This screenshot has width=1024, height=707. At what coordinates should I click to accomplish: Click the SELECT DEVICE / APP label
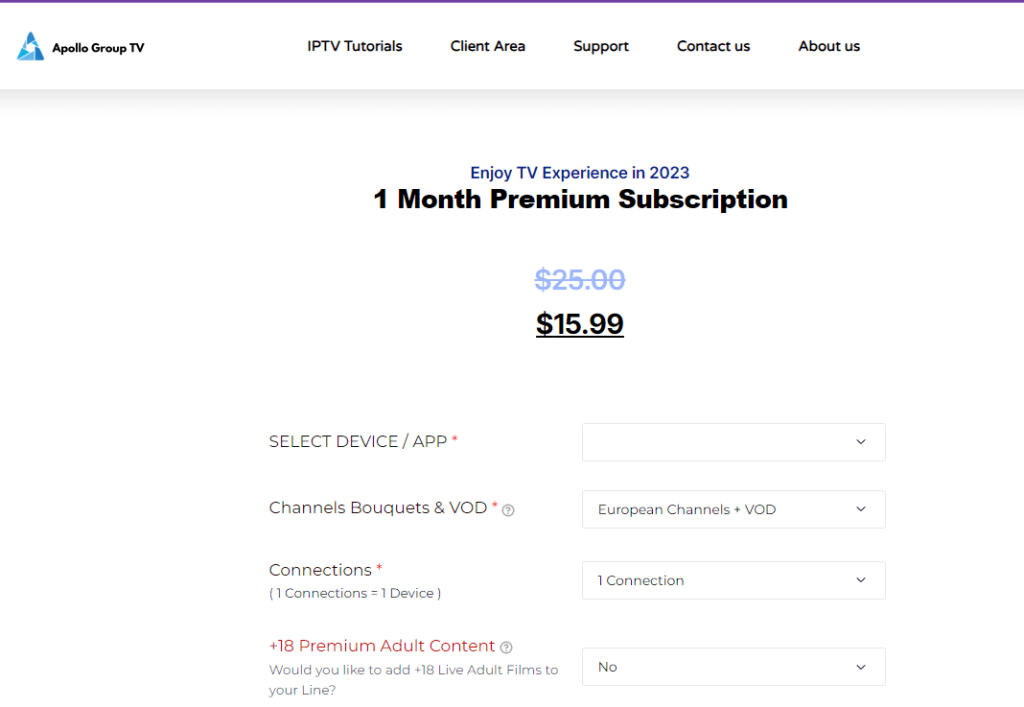tap(358, 441)
